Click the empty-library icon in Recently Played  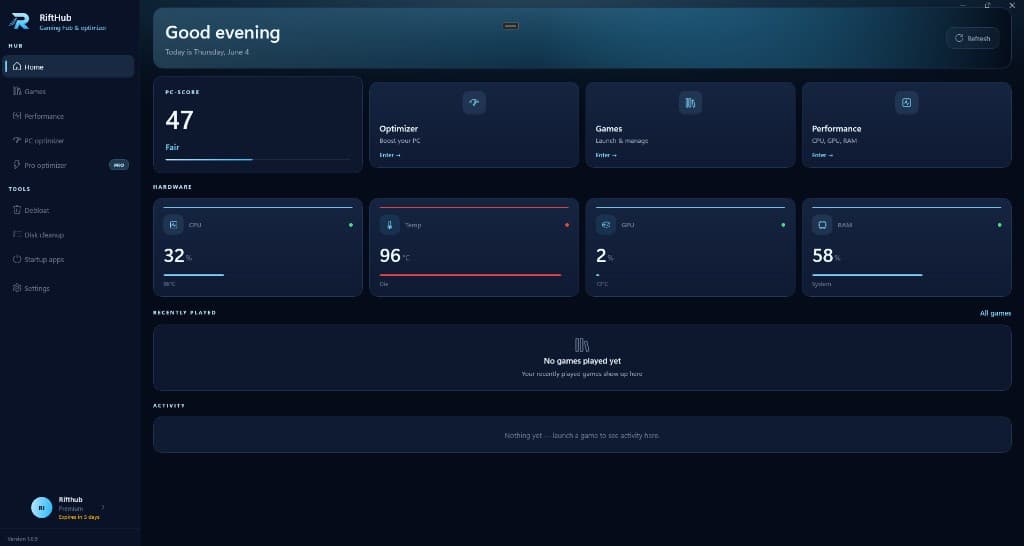582,344
